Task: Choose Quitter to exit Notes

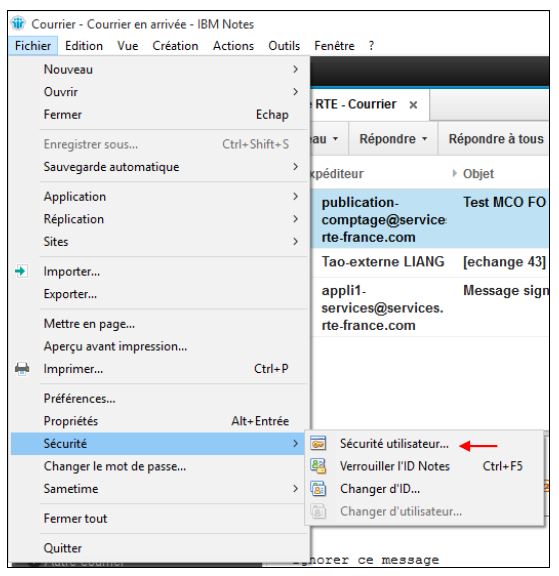Action: pos(159,548)
